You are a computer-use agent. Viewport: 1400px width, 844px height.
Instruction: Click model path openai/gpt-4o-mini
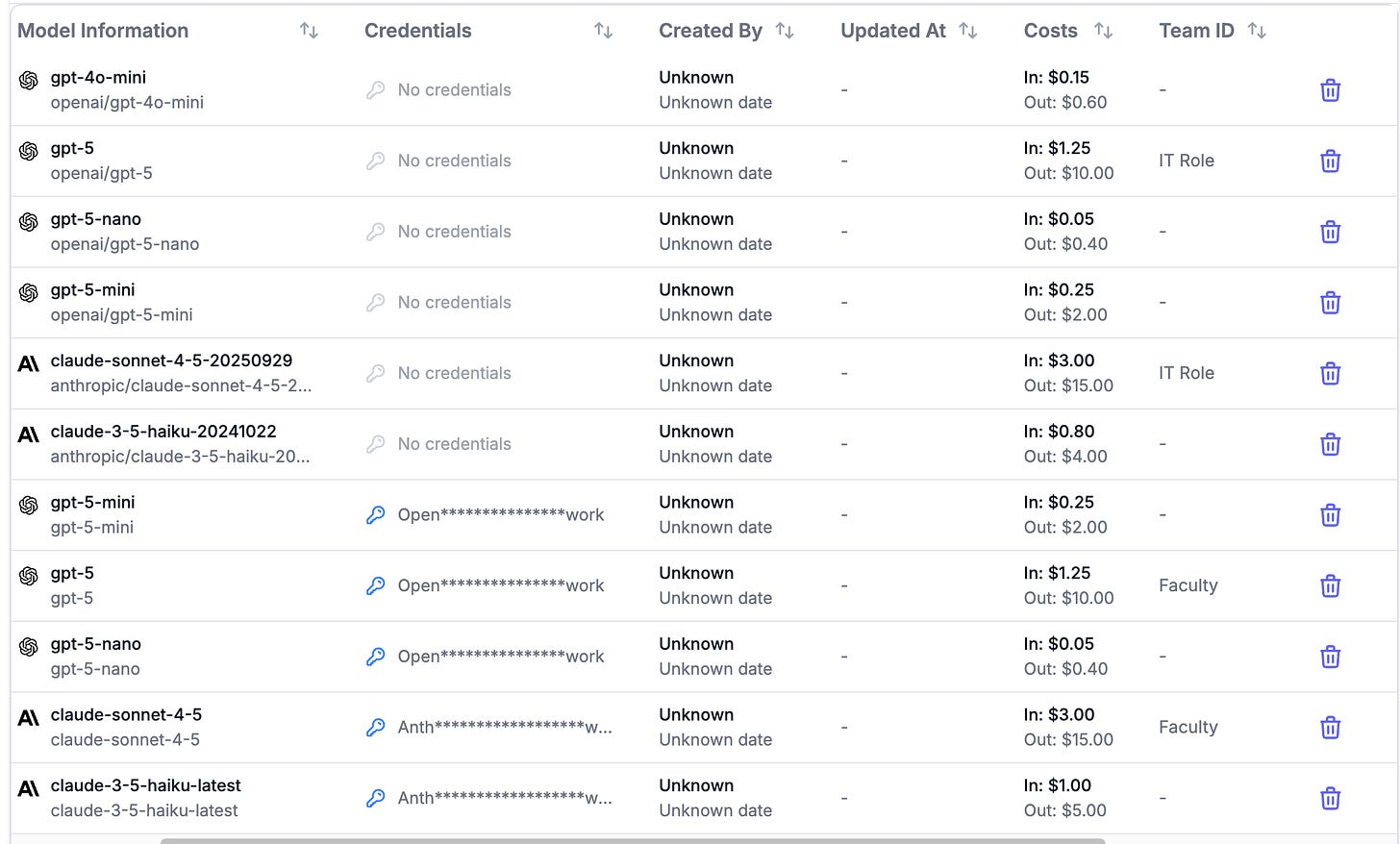point(127,102)
